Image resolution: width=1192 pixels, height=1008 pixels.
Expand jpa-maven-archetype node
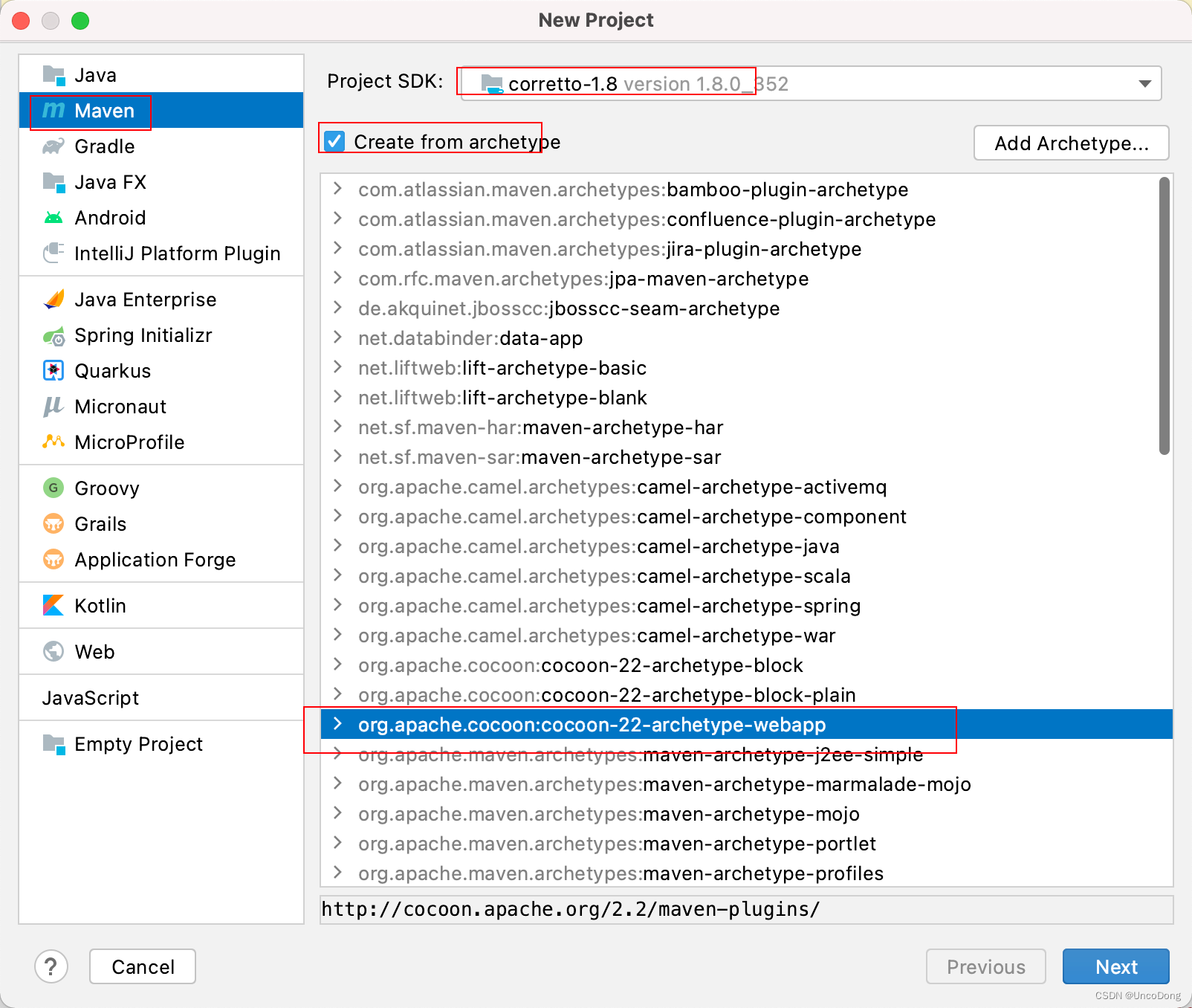338,278
